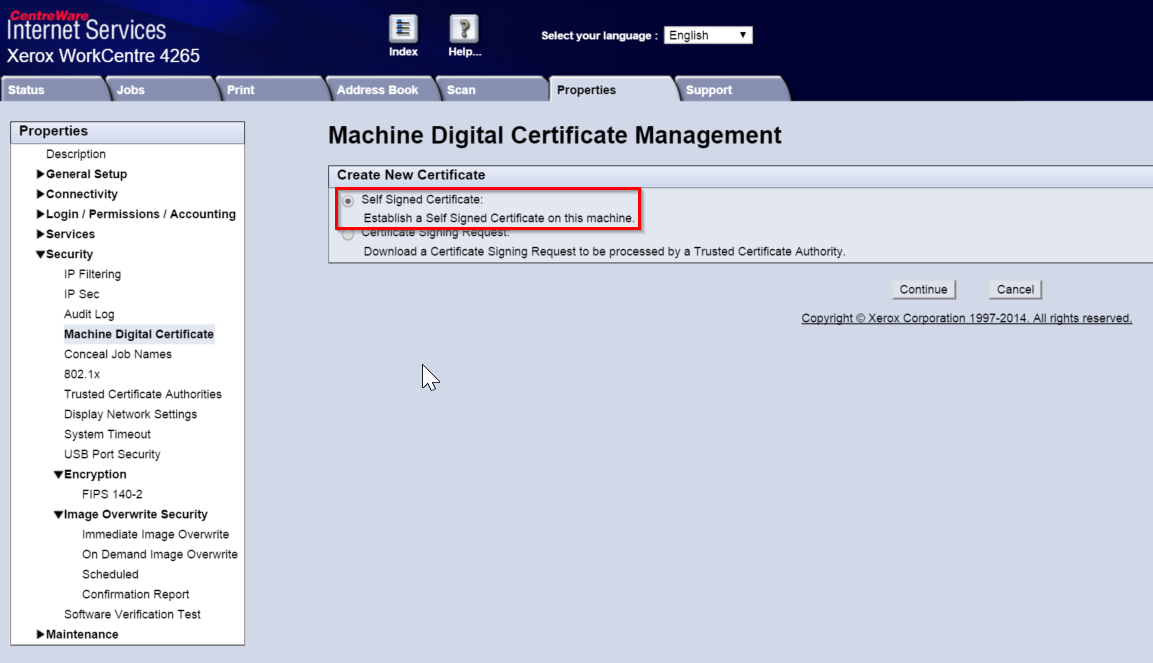Open the Jobs tab
Image resolution: width=1153 pixels, height=663 pixels.
[130, 88]
